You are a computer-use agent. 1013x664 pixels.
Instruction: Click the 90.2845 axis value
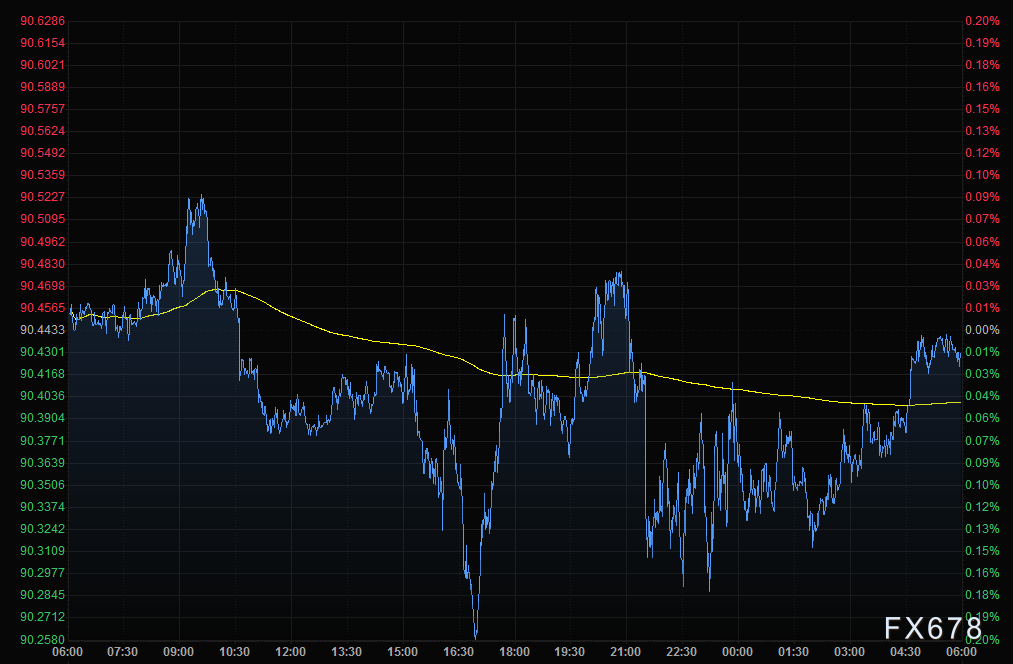coord(43,594)
